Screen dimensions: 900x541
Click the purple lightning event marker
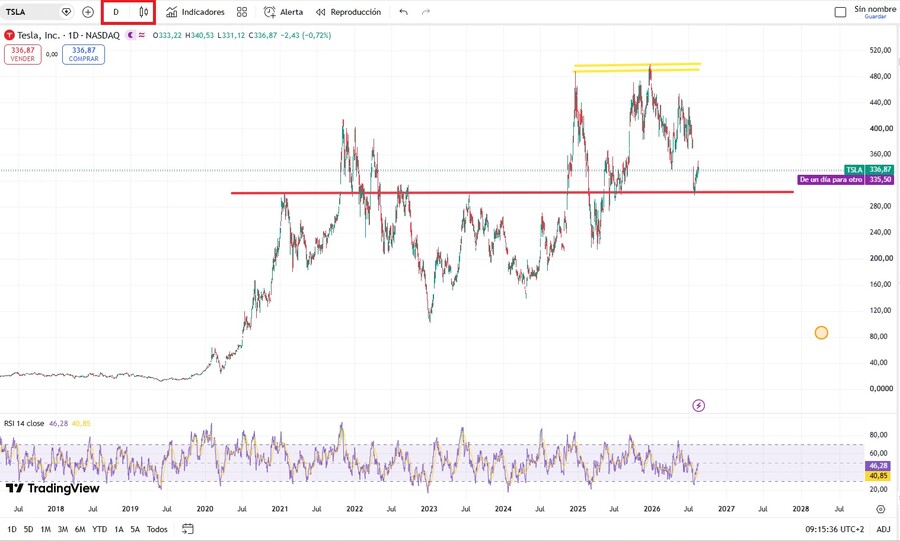coord(699,406)
